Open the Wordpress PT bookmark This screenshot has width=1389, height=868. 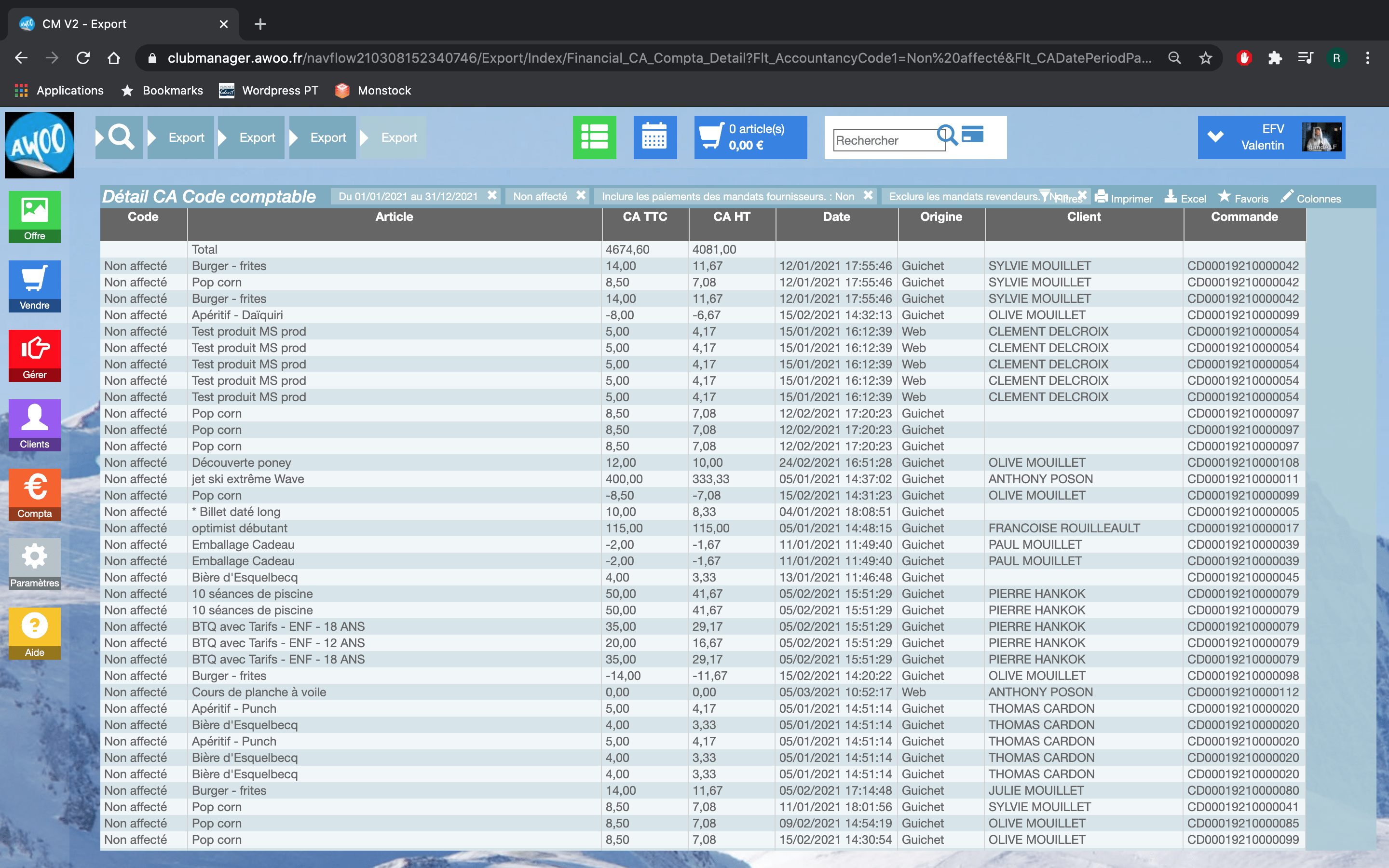point(269,91)
